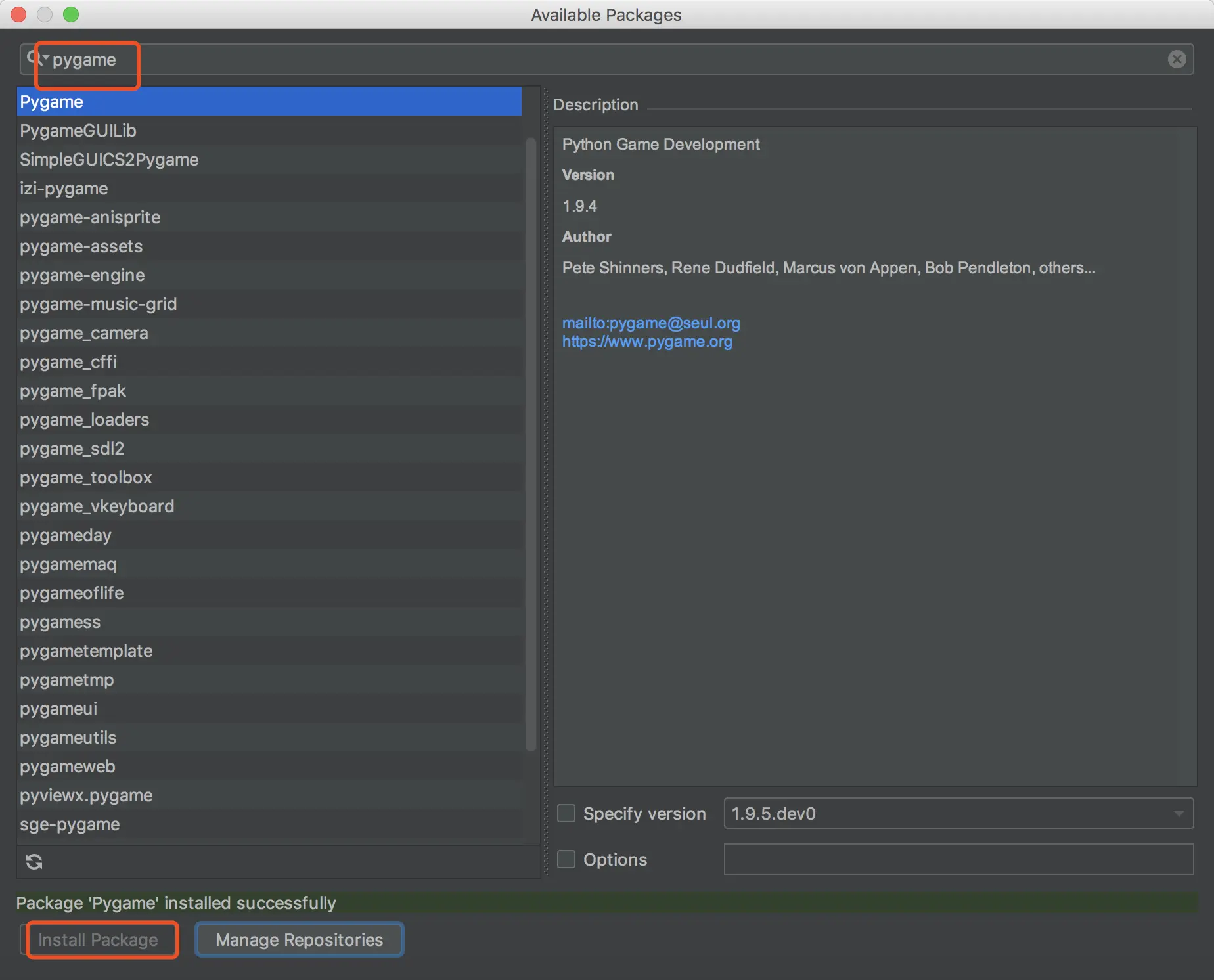The image size is (1214, 980).
Task: Select pygame-assets package
Action: (x=269, y=246)
